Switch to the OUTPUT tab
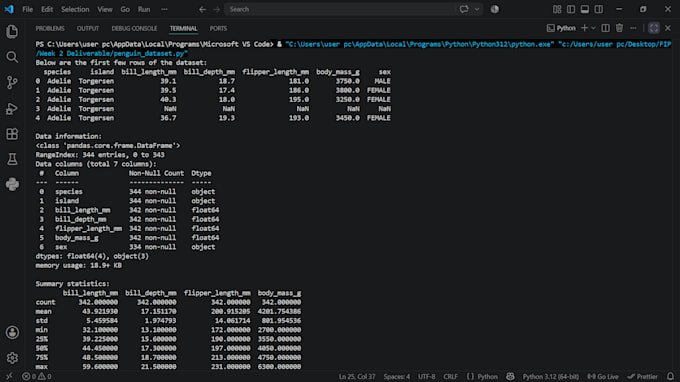 [88, 28]
